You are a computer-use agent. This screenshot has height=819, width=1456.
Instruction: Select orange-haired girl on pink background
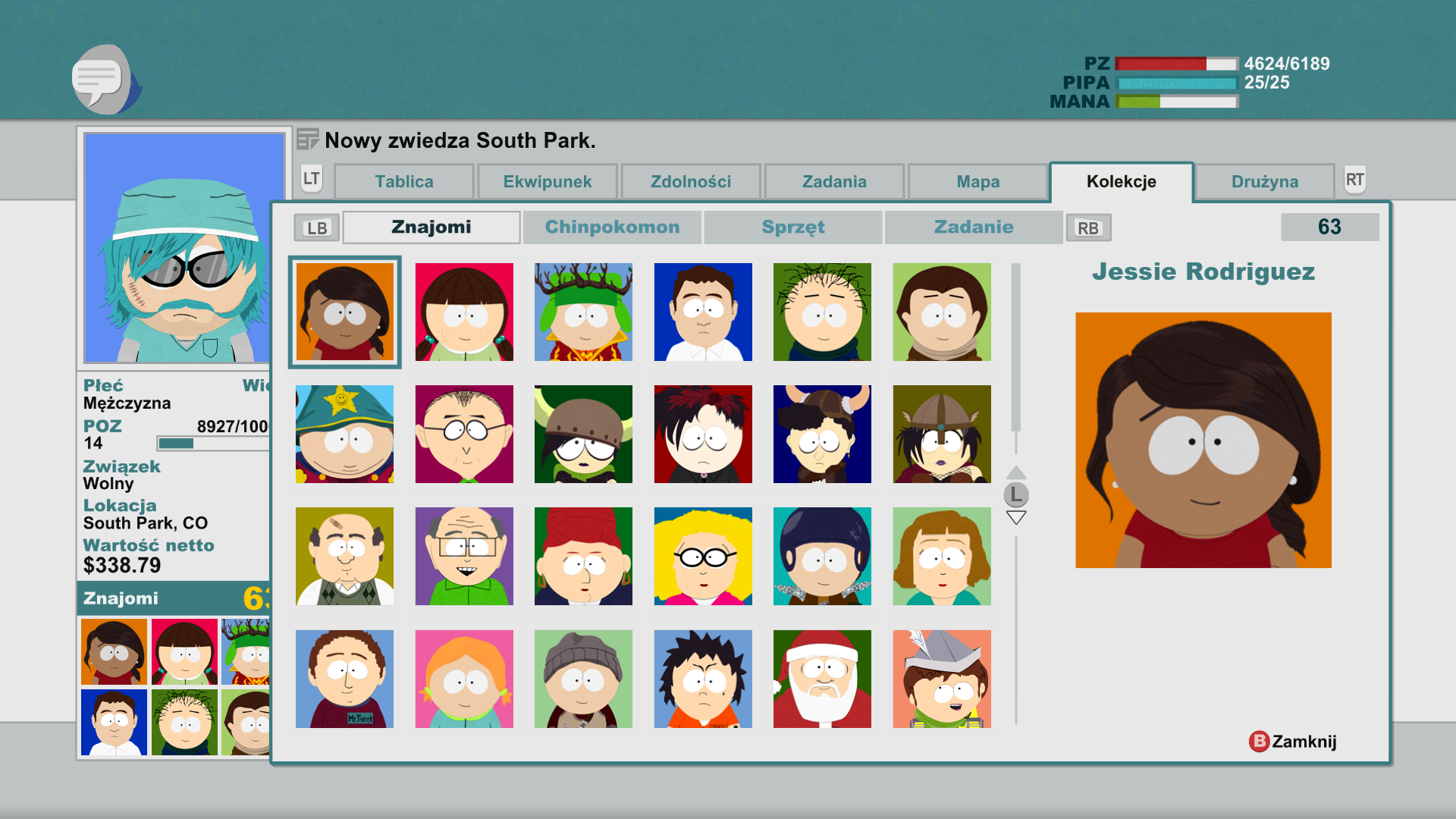[x=464, y=679]
